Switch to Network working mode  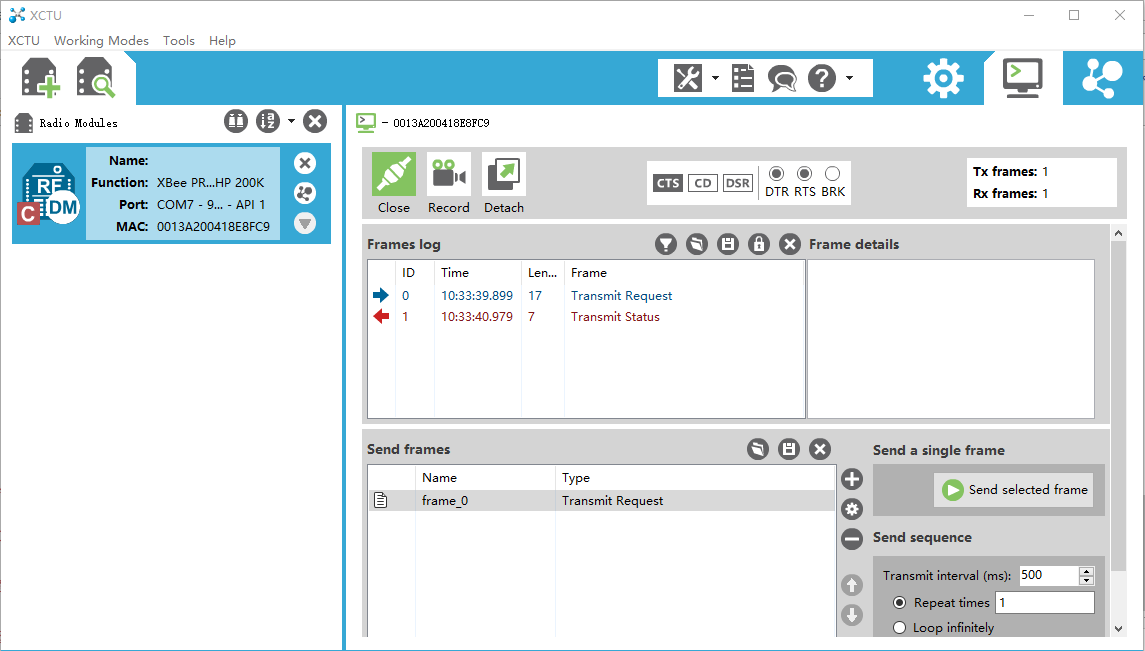pyautogui.click(x=1102, y=78)
